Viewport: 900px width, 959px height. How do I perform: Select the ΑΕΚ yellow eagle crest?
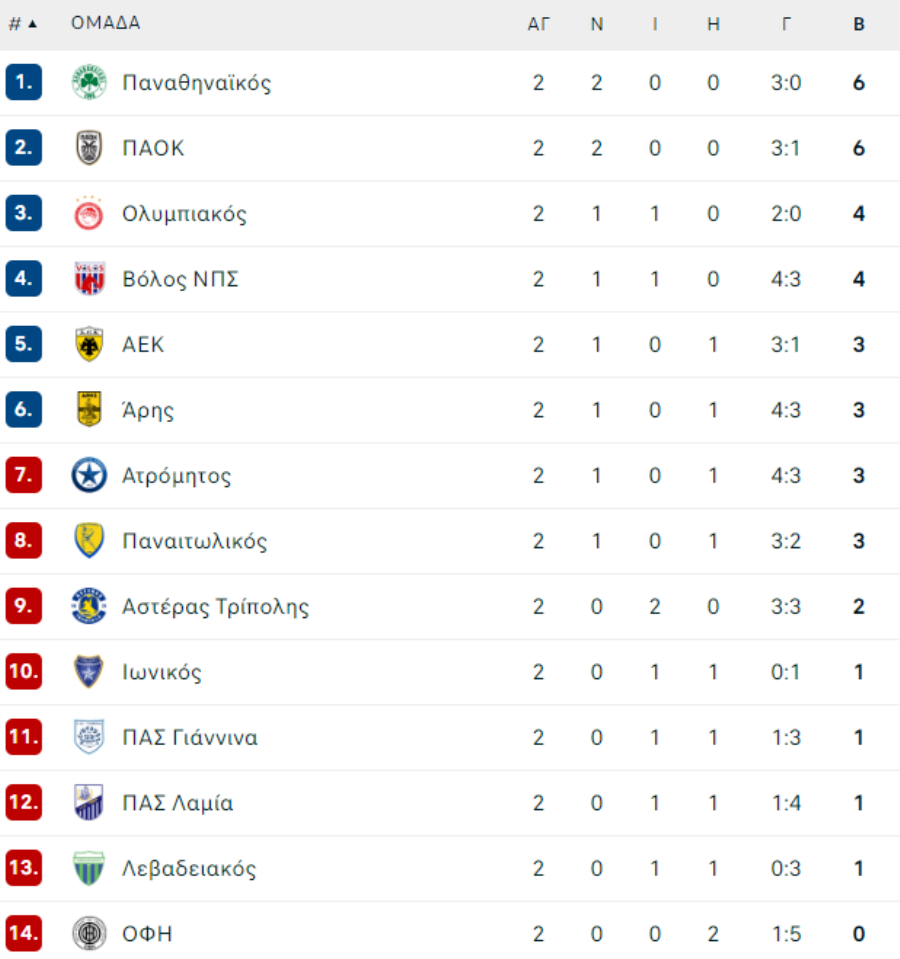tap(89, 344)
